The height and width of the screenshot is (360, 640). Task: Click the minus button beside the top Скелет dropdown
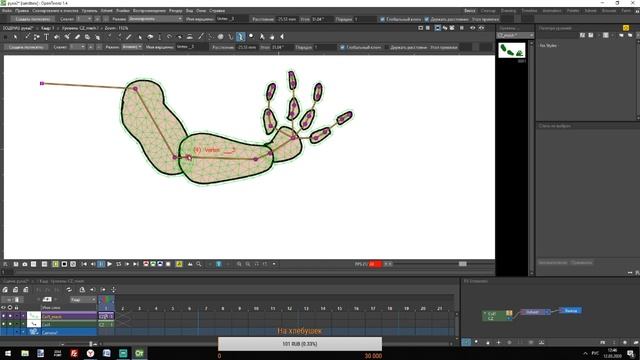point(106,19)
